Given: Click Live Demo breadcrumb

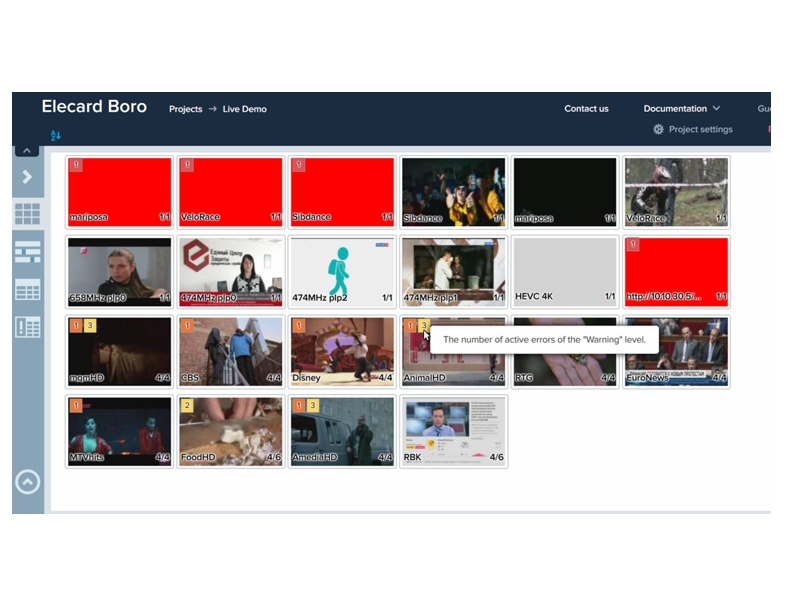Looking at the screenshot, I should click(244, 109).
